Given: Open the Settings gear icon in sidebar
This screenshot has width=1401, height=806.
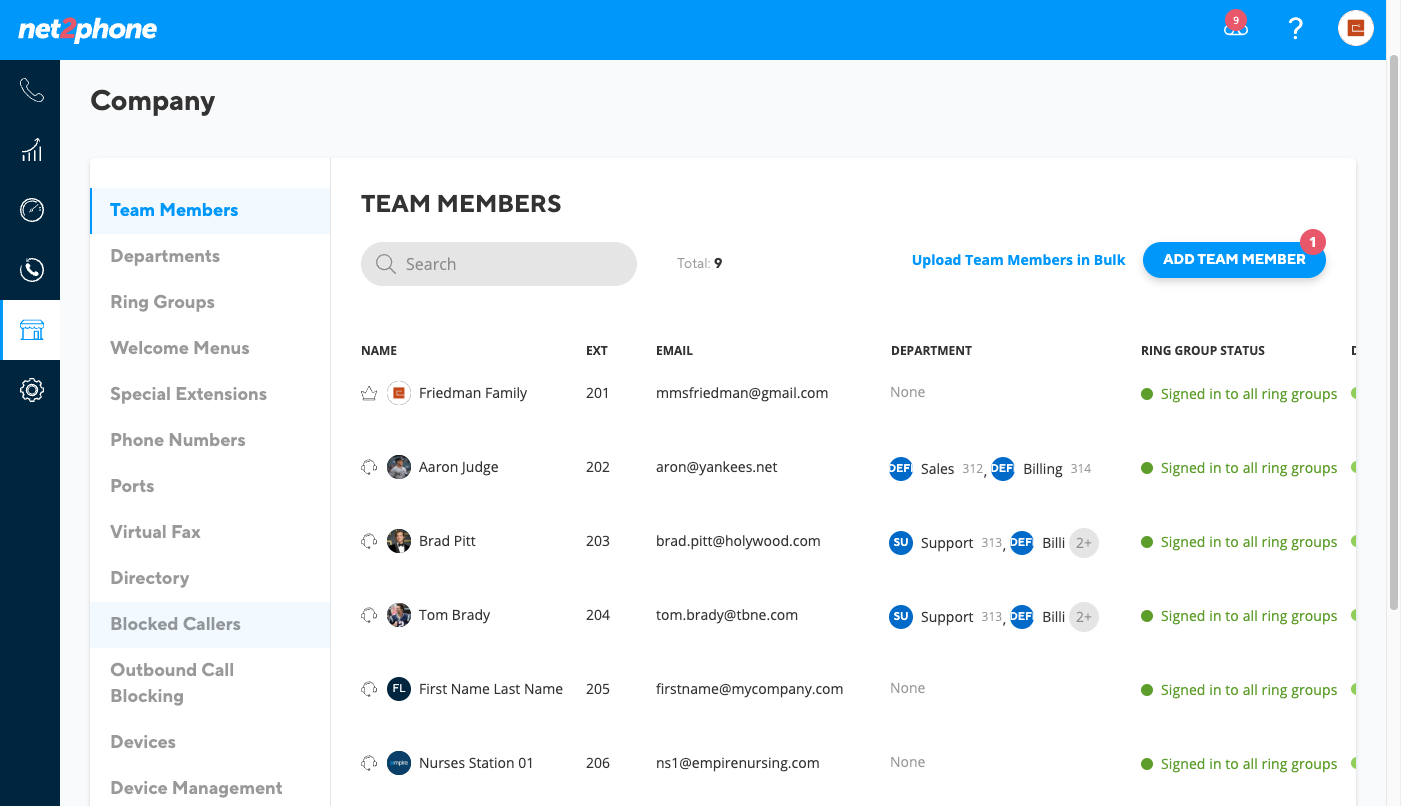Looking at the screenshot, I should coord(31,390).
